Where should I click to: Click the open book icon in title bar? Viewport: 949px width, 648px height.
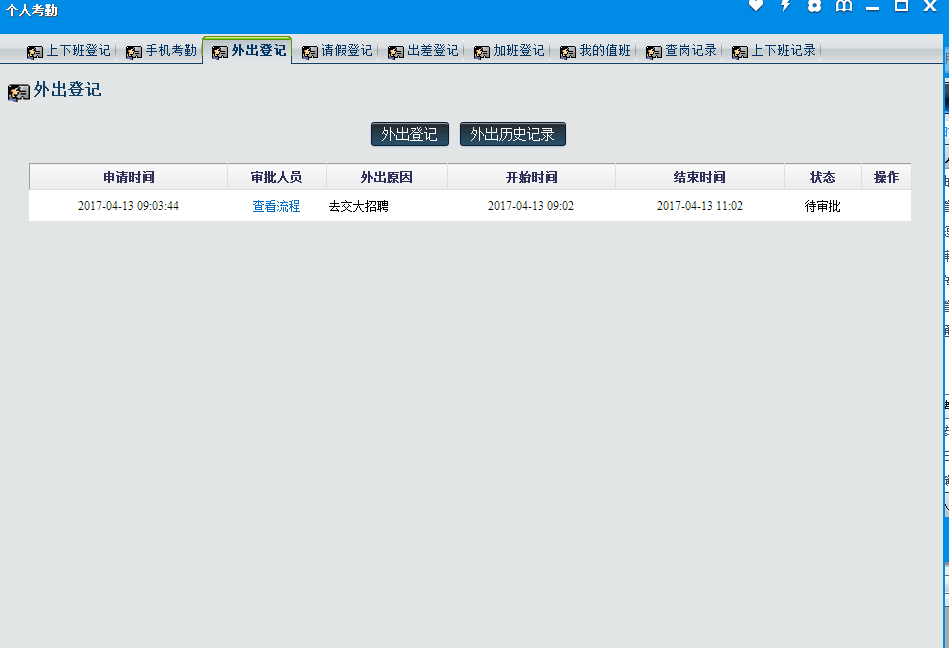844,7
